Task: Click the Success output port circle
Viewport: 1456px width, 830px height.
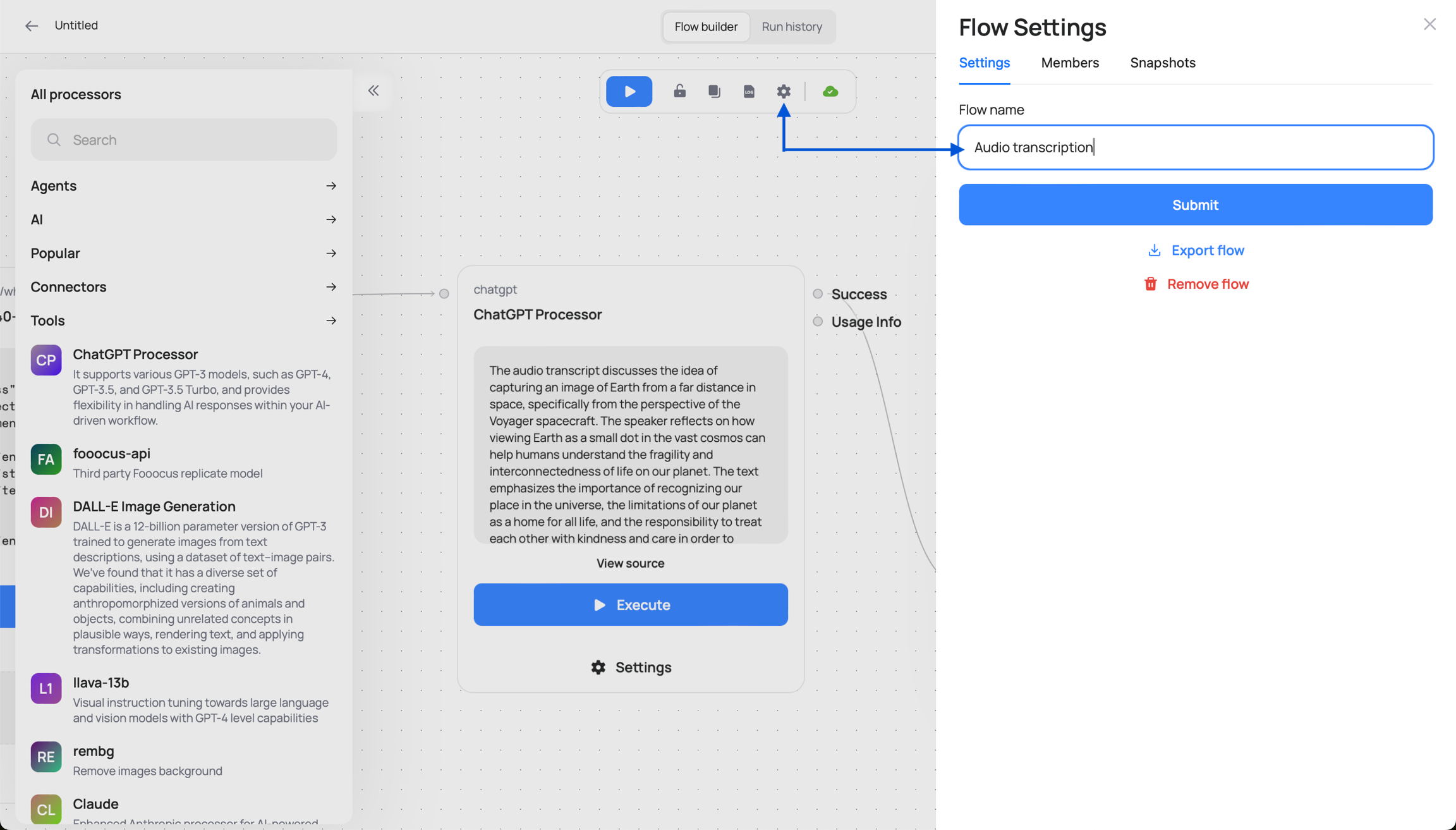Action: [x=818, y=293]
